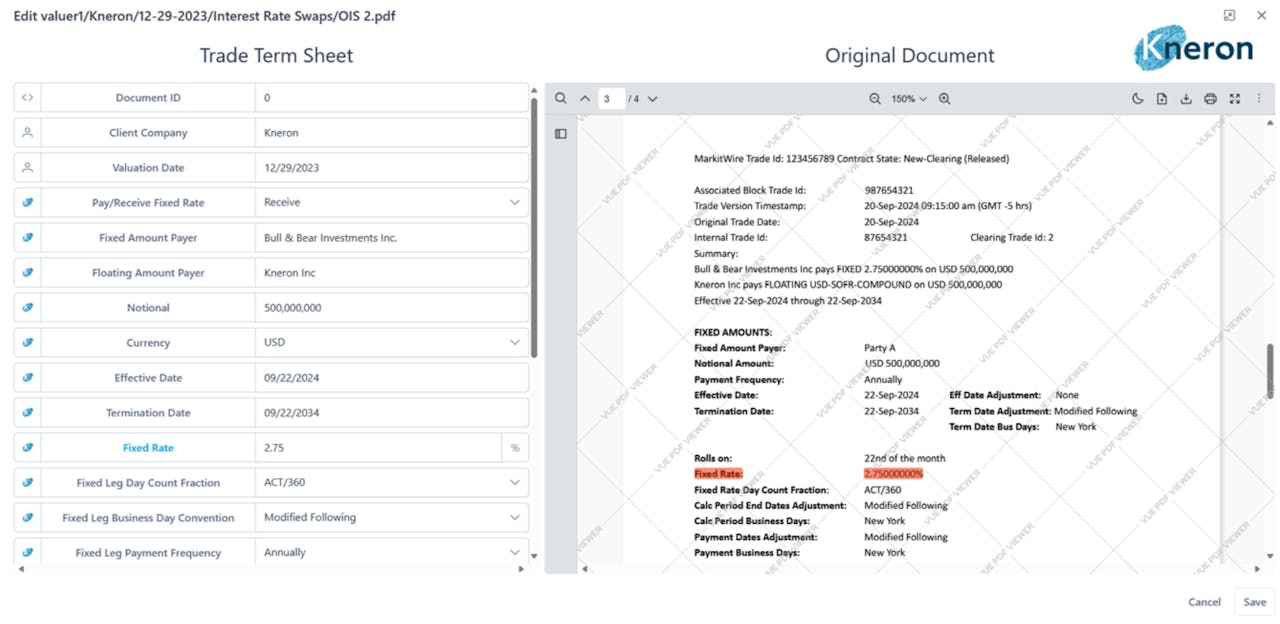1280x624 pixels.
Task: Edit the Floating Amount Payer field
Action: click(x=392, y=273)
